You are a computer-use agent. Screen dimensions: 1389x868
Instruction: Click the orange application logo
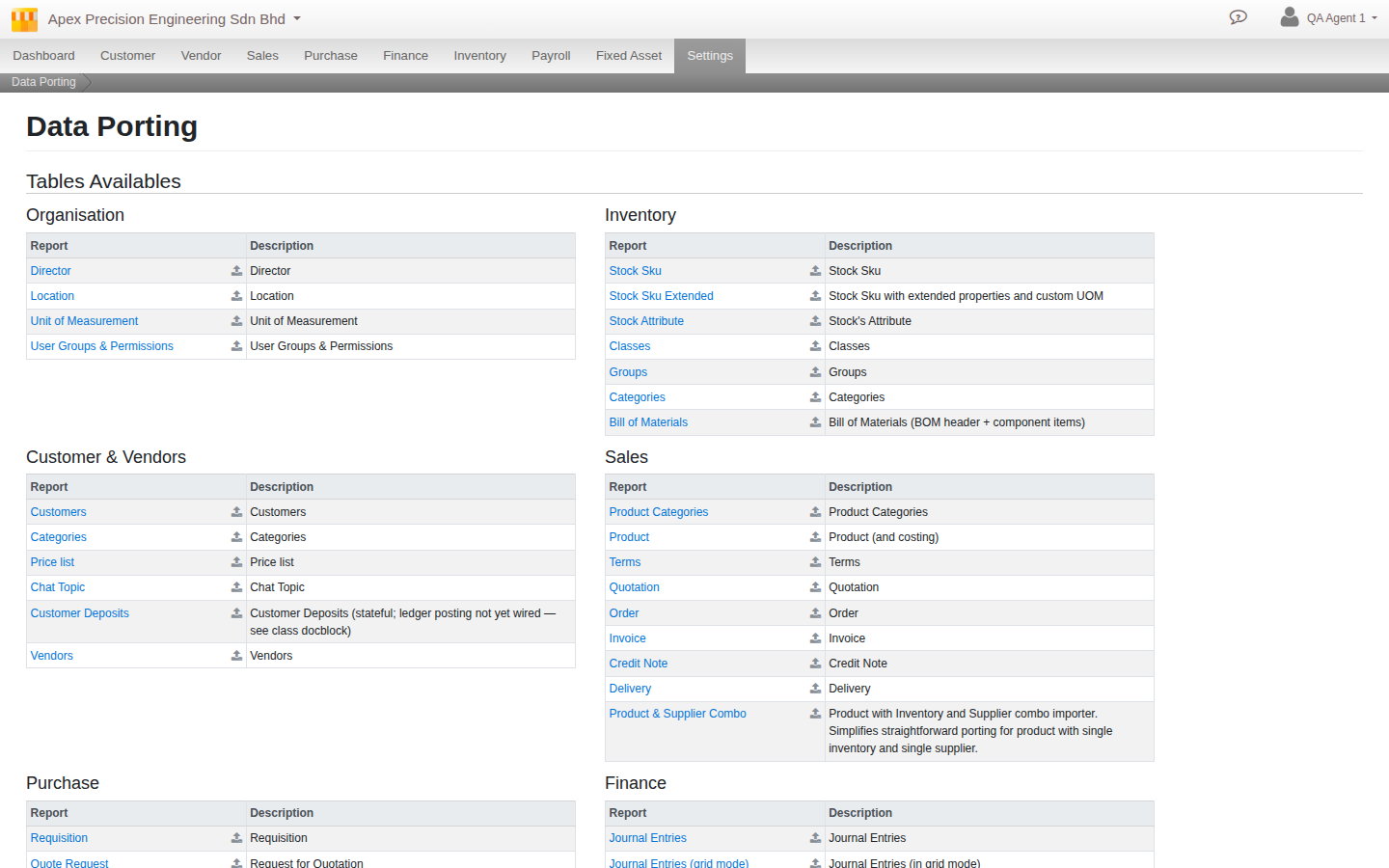point(24,19)
